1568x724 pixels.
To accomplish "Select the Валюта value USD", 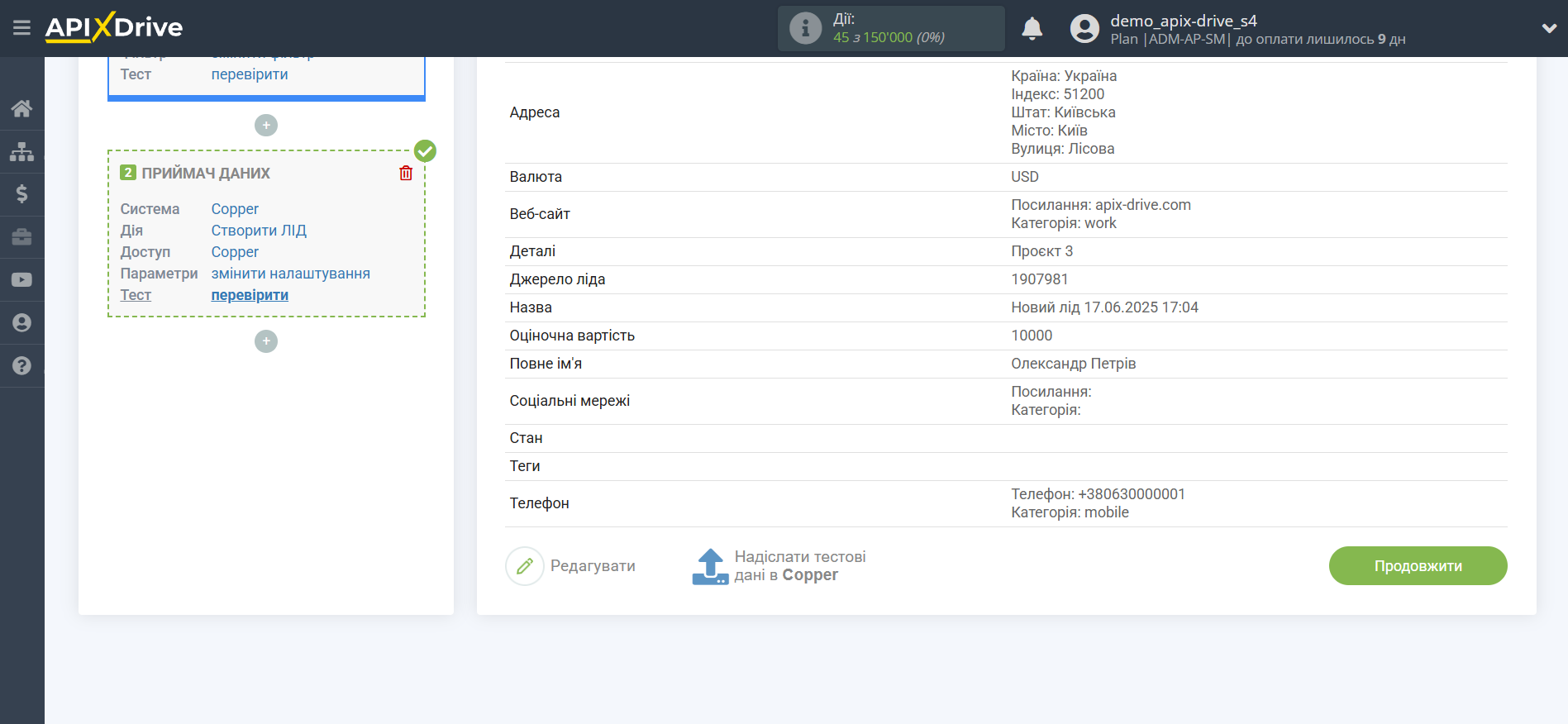I will (1025, 177).
